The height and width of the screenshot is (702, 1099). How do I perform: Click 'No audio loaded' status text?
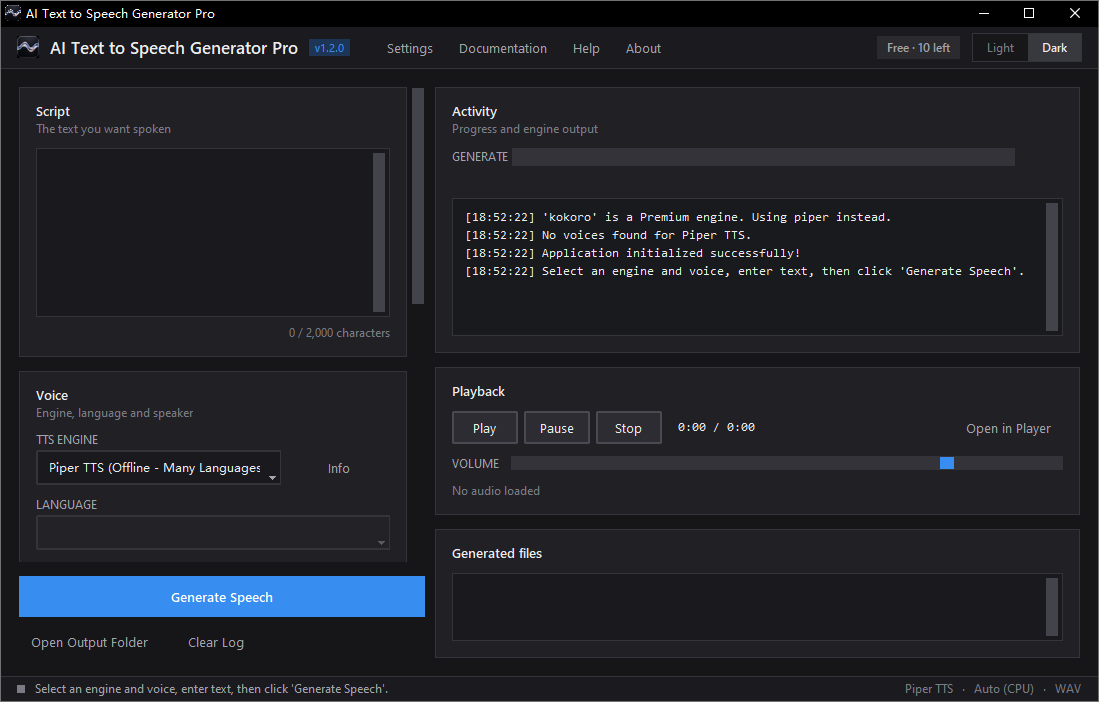[496, 491]
